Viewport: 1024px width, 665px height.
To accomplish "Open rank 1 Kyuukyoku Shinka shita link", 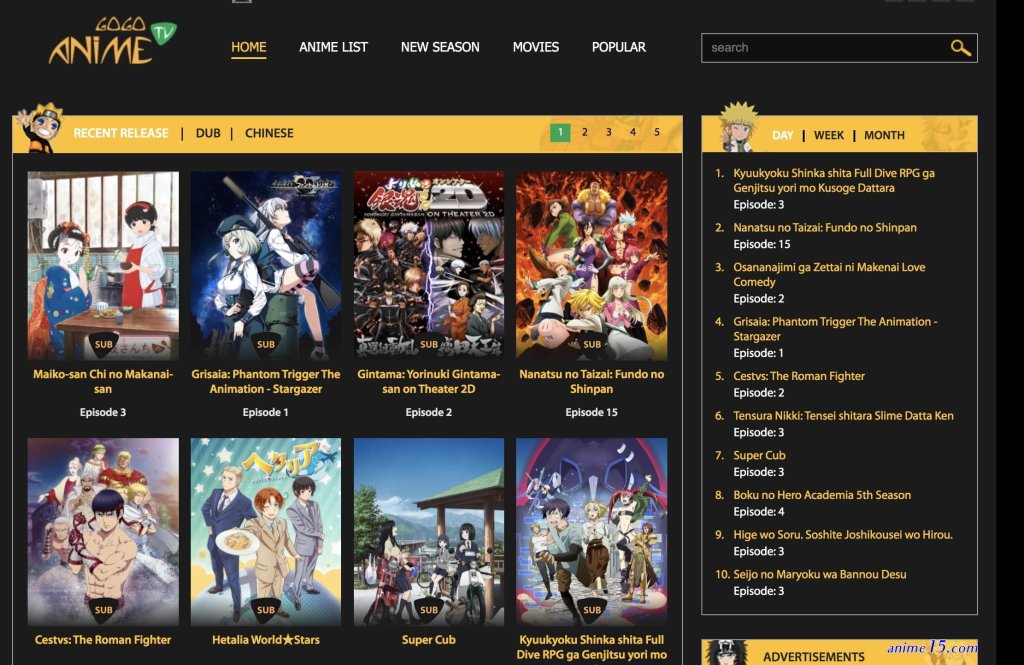I will point(834,180).
